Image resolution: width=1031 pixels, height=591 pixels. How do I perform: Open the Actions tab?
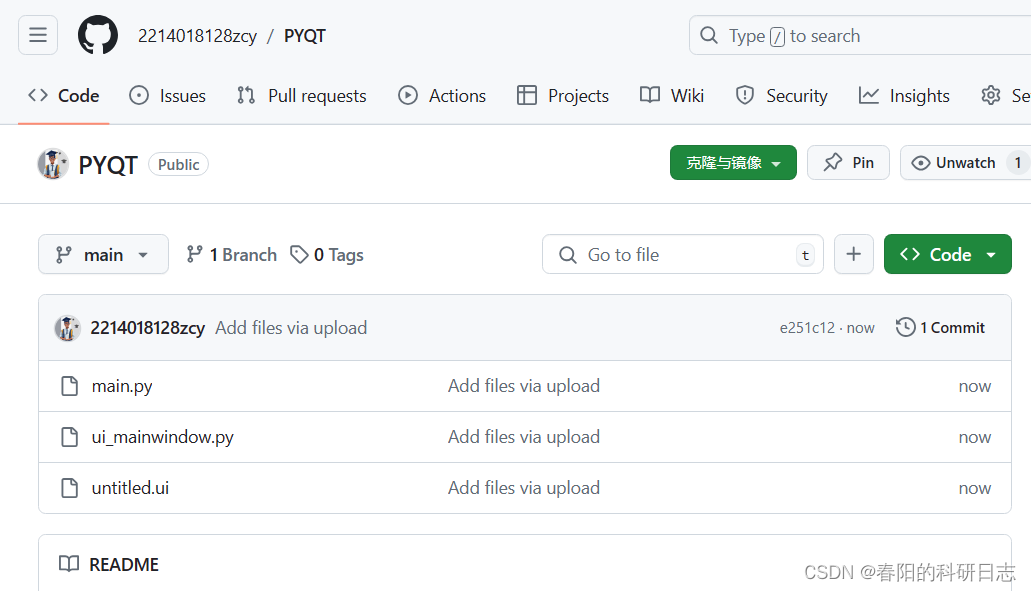(x=442, y=96)
